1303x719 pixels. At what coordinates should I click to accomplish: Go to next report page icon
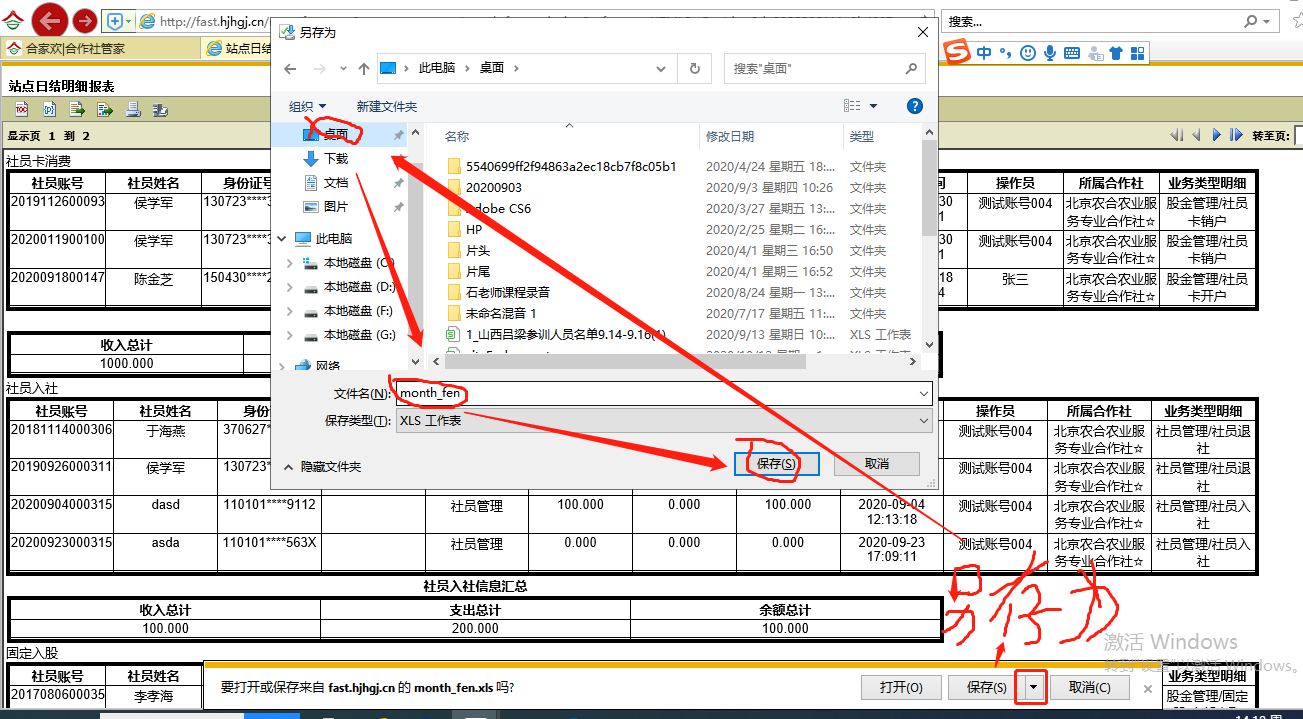1217,135
